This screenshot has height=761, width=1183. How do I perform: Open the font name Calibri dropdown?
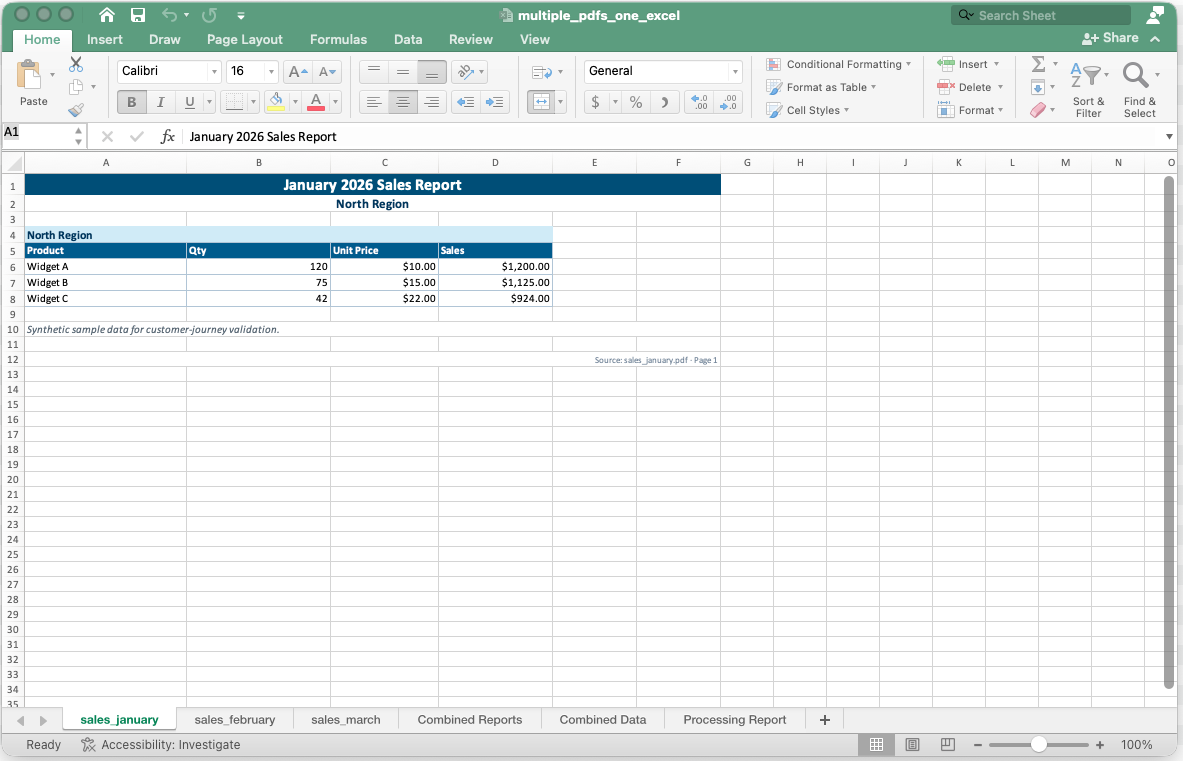click(214, 72)
